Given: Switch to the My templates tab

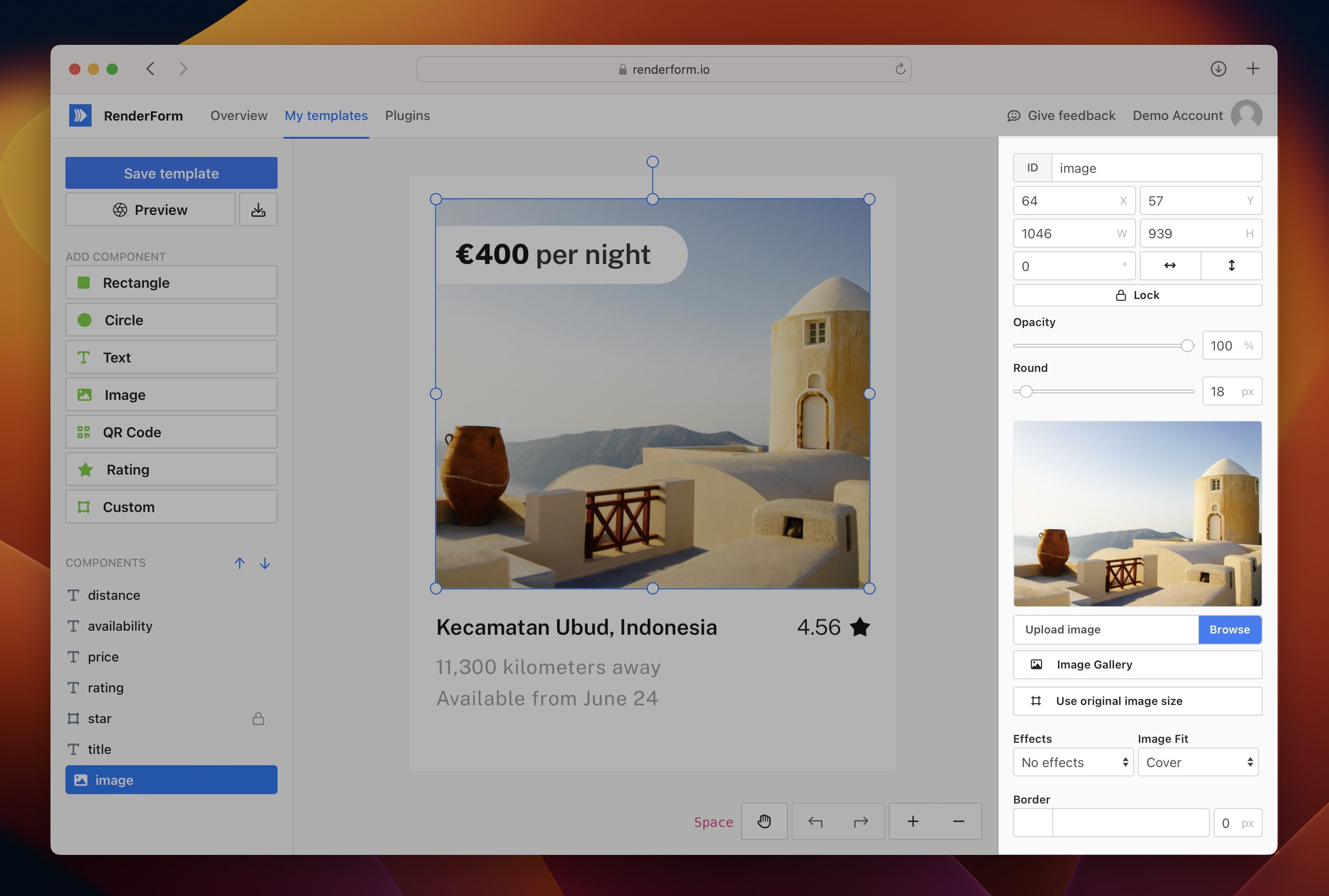Looking at the screenshot, I should tap(326, 115).
